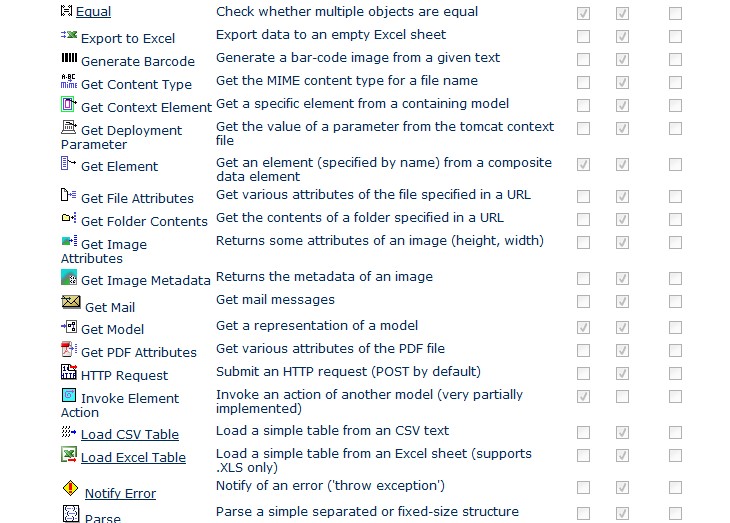Toggle middle checkbox in Export to Excel row
The image size is (730, 523).
tap(622, 37)
